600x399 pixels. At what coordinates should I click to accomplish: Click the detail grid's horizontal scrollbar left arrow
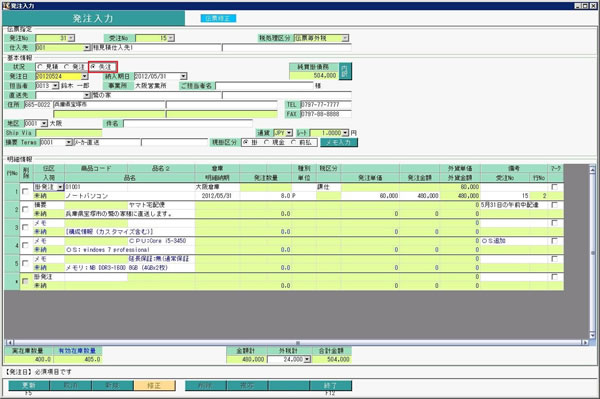click(x=10, y=343)
